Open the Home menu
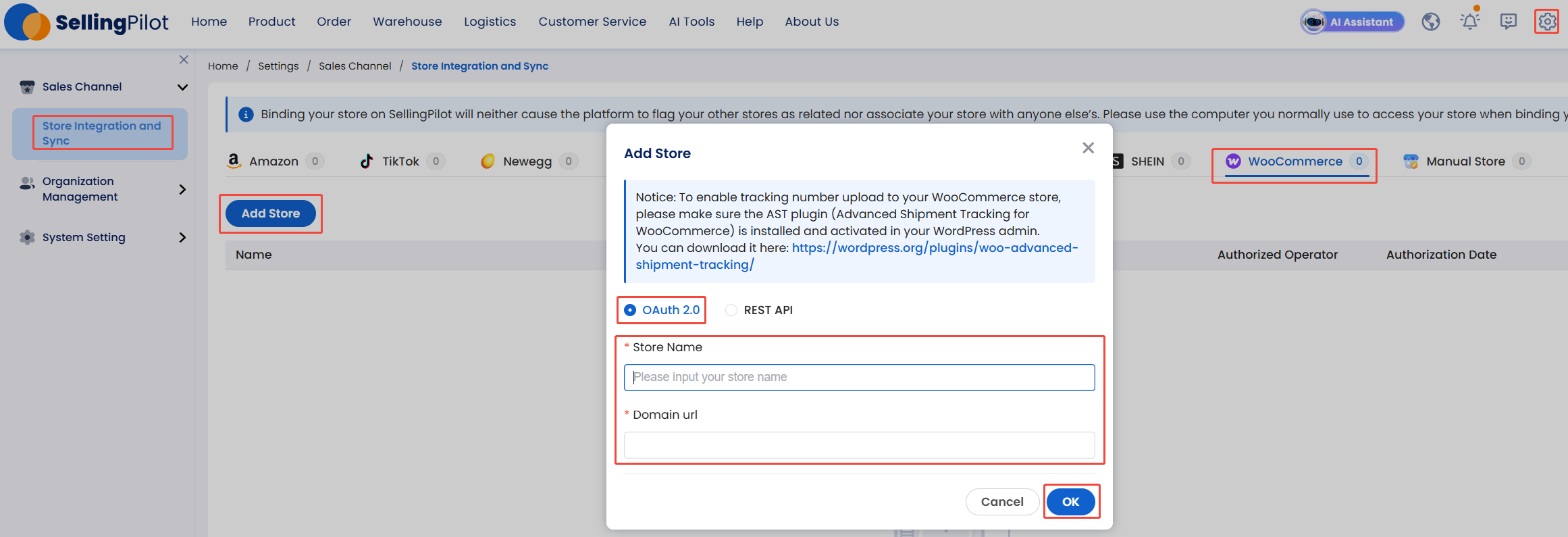Image resolution: width=1568 pixels, height=537 pixels. (x=209, y=22)
